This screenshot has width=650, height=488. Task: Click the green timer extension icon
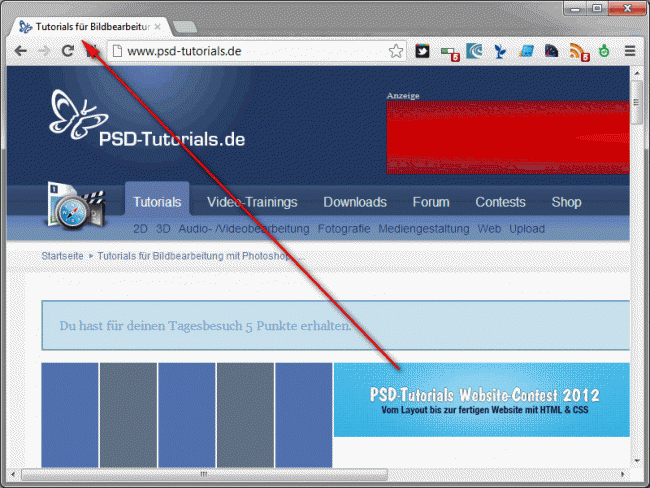coord(604,51)
